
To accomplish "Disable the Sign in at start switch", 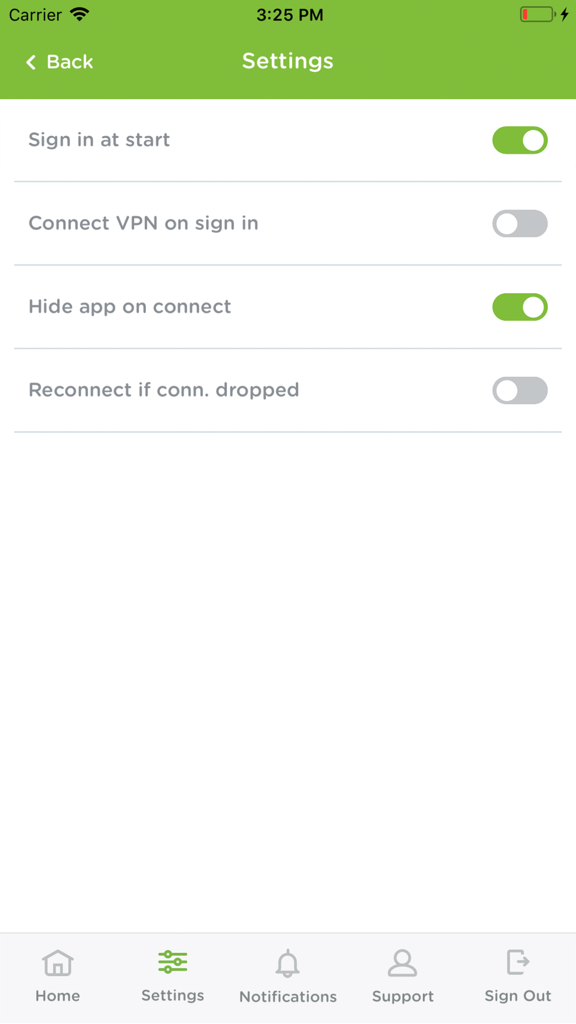I will tap(520, 141).
